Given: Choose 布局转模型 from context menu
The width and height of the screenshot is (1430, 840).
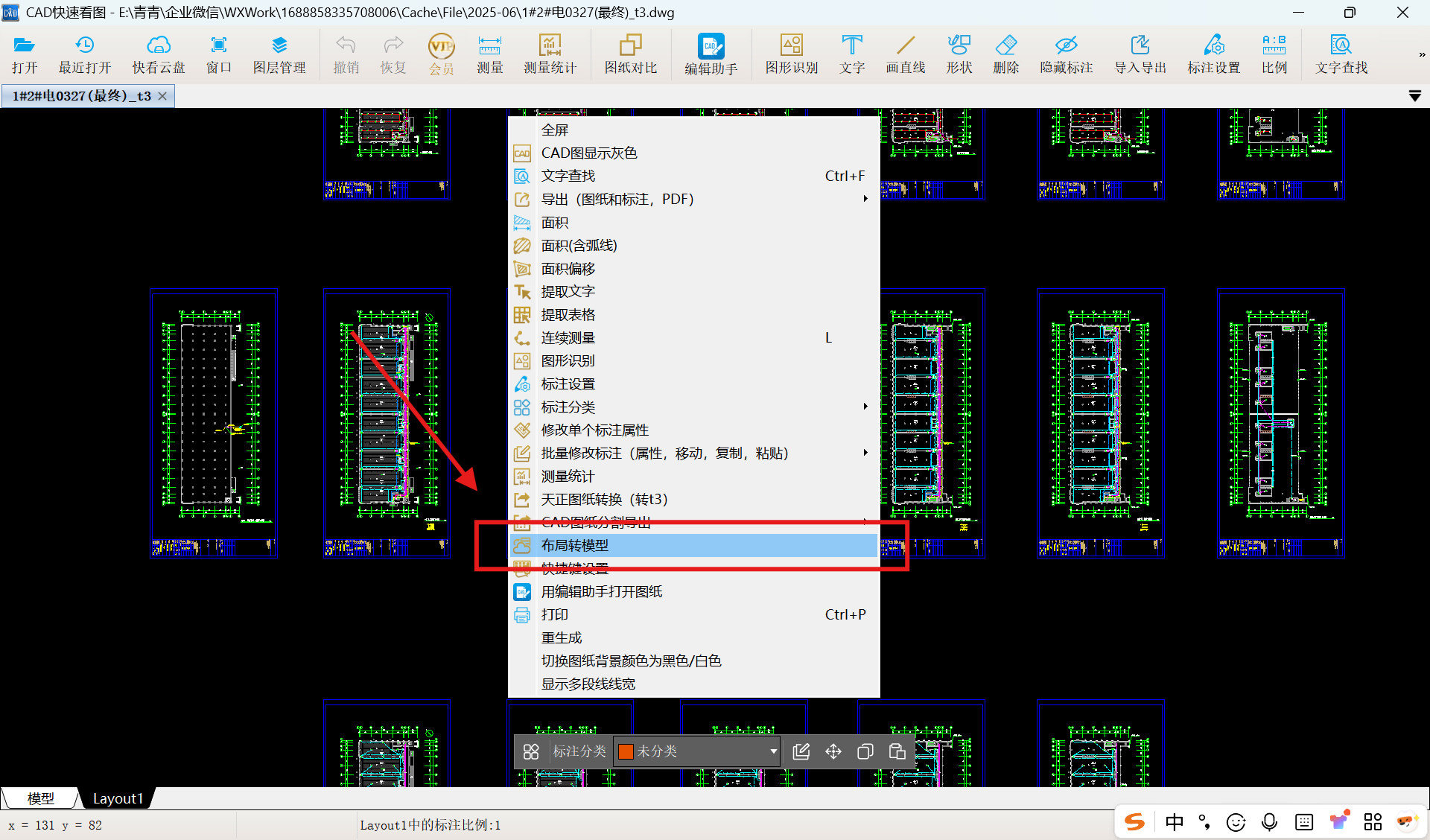Looking at the screenshot, I should 574,545.
